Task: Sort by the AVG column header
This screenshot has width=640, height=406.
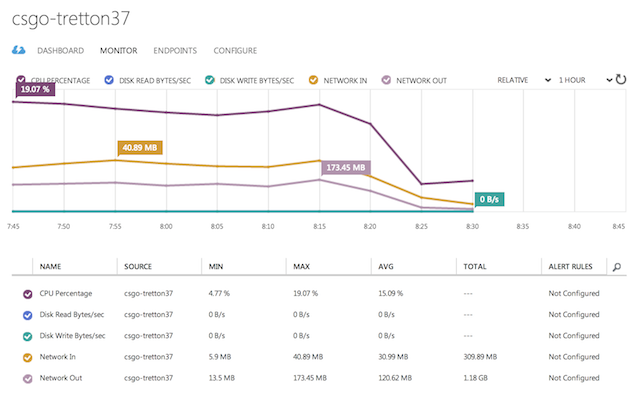Action: [386, 266]
